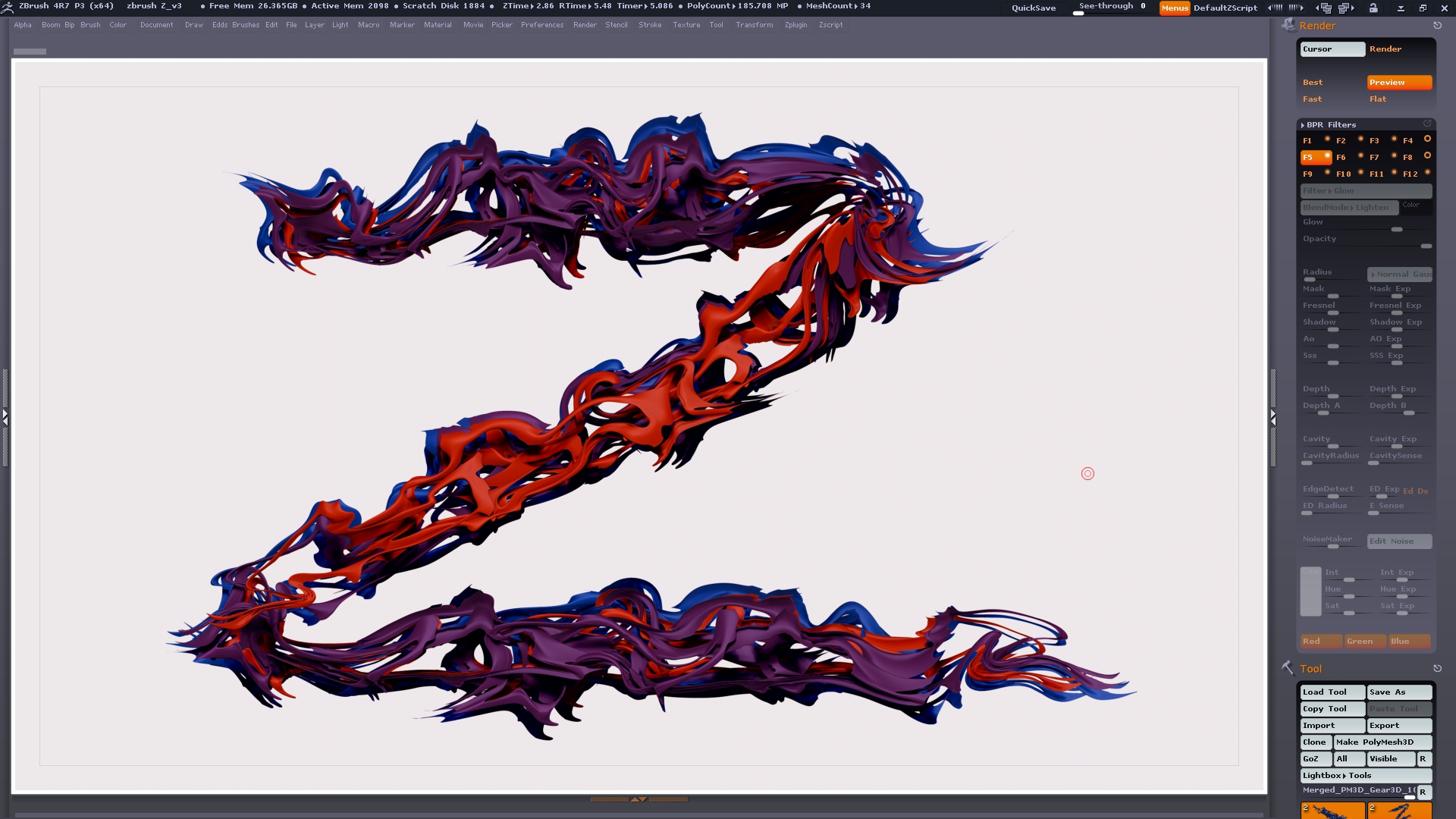Reset Render palette with circular arrow
The height and width of the screenshot is (819, 1456).
click(1437, 25)
